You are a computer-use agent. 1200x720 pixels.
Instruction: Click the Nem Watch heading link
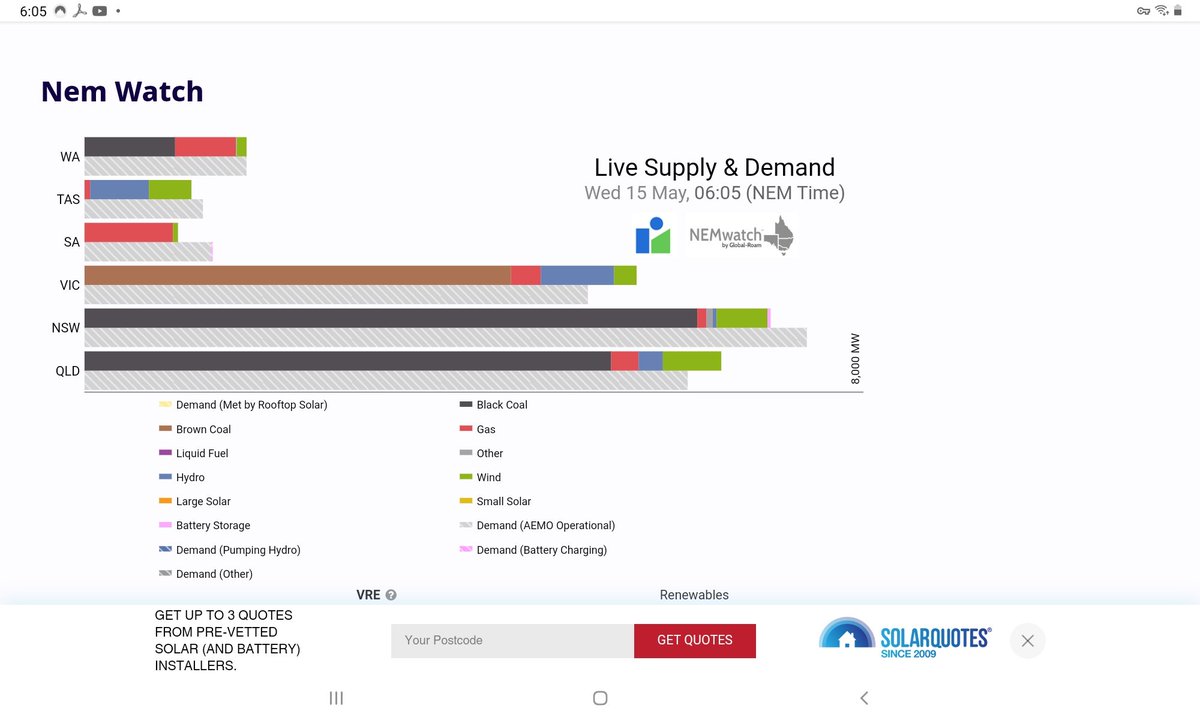click(x=122, y=91)
